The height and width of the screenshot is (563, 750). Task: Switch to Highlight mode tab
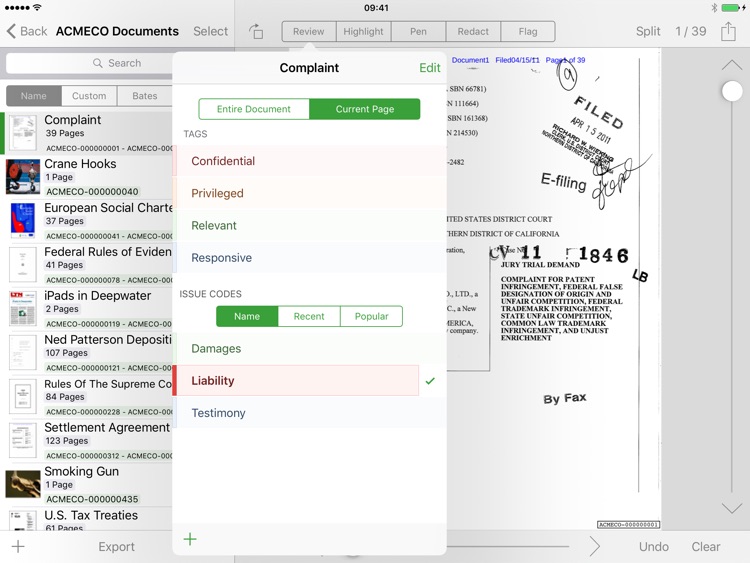(364, 32)
